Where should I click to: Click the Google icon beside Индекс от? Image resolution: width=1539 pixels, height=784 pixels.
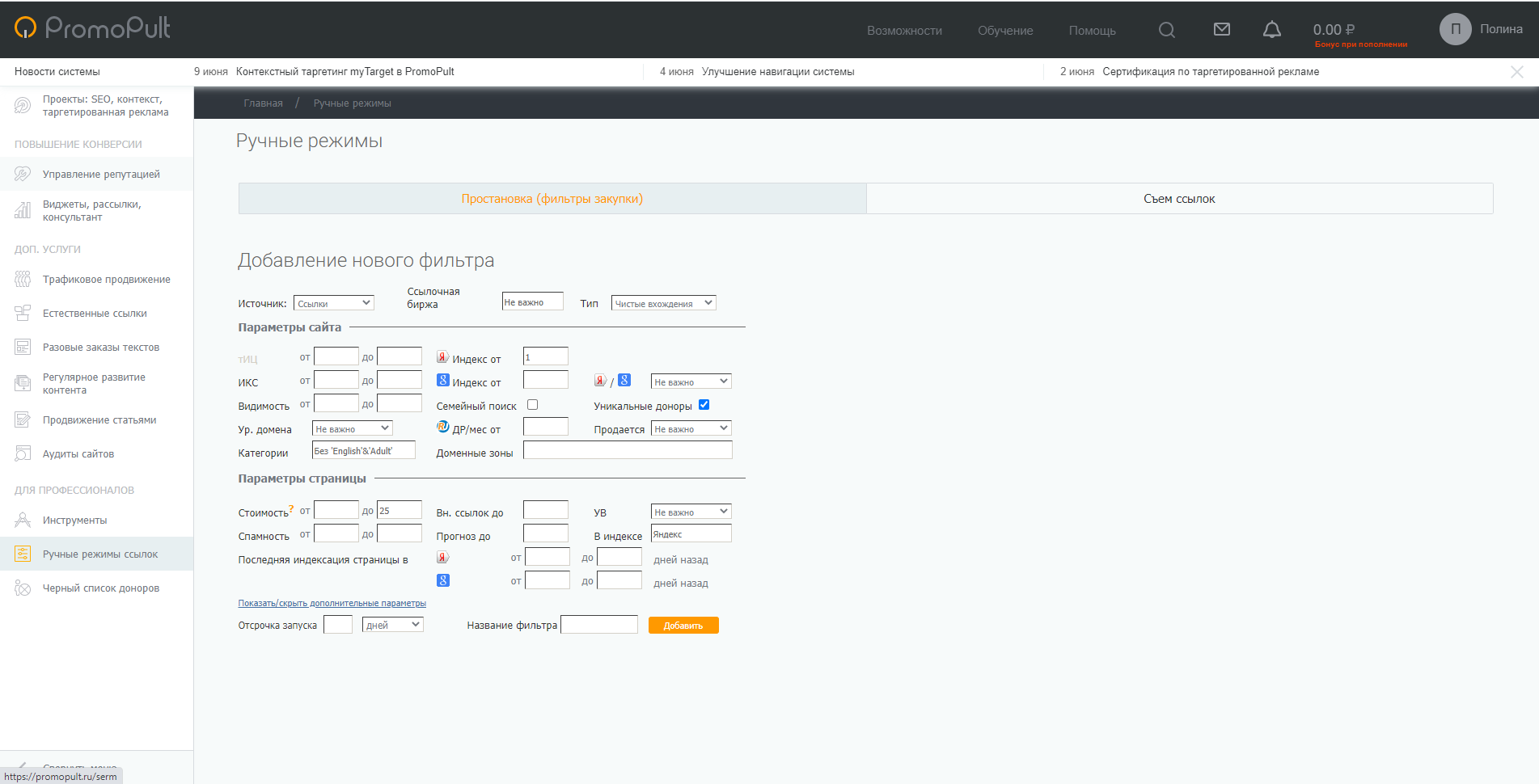pos(443,380)
